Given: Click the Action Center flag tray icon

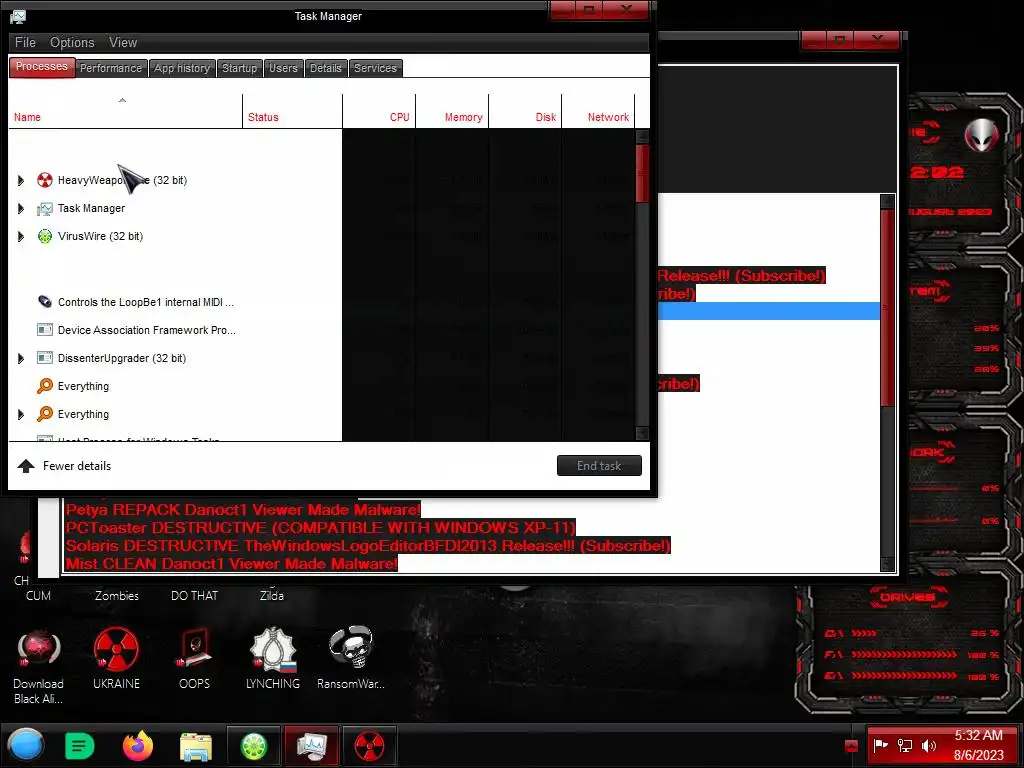Looking at the screenshot, I should click(880, 745).
